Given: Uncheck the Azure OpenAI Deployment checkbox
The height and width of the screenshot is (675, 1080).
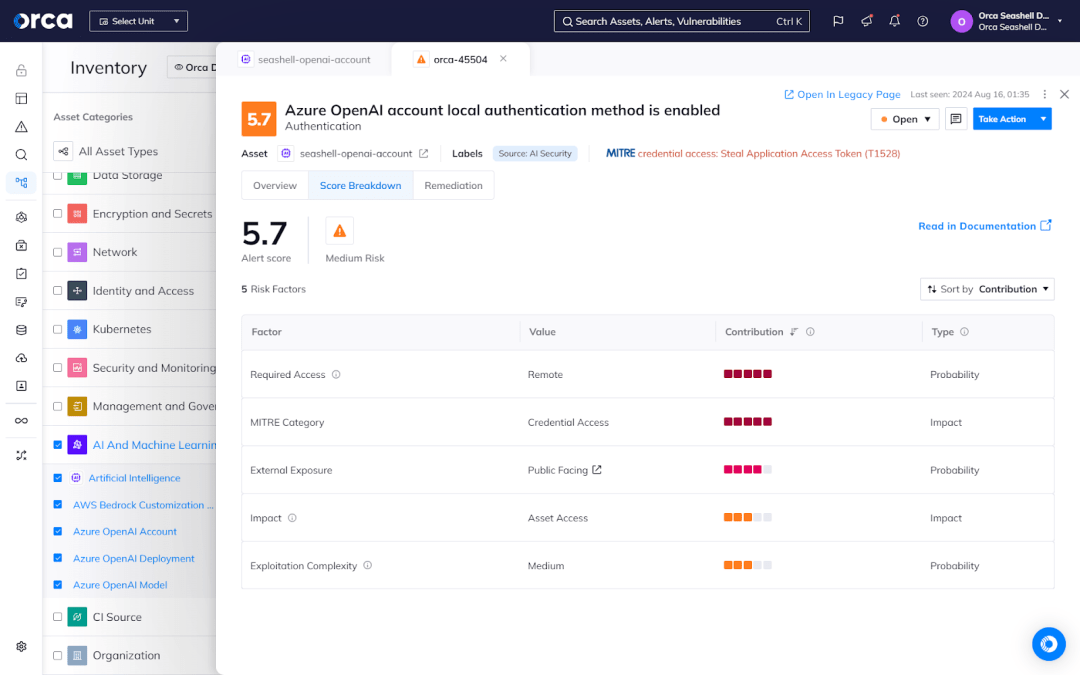Looking at the screenshot, I should [x=58, y=558].
